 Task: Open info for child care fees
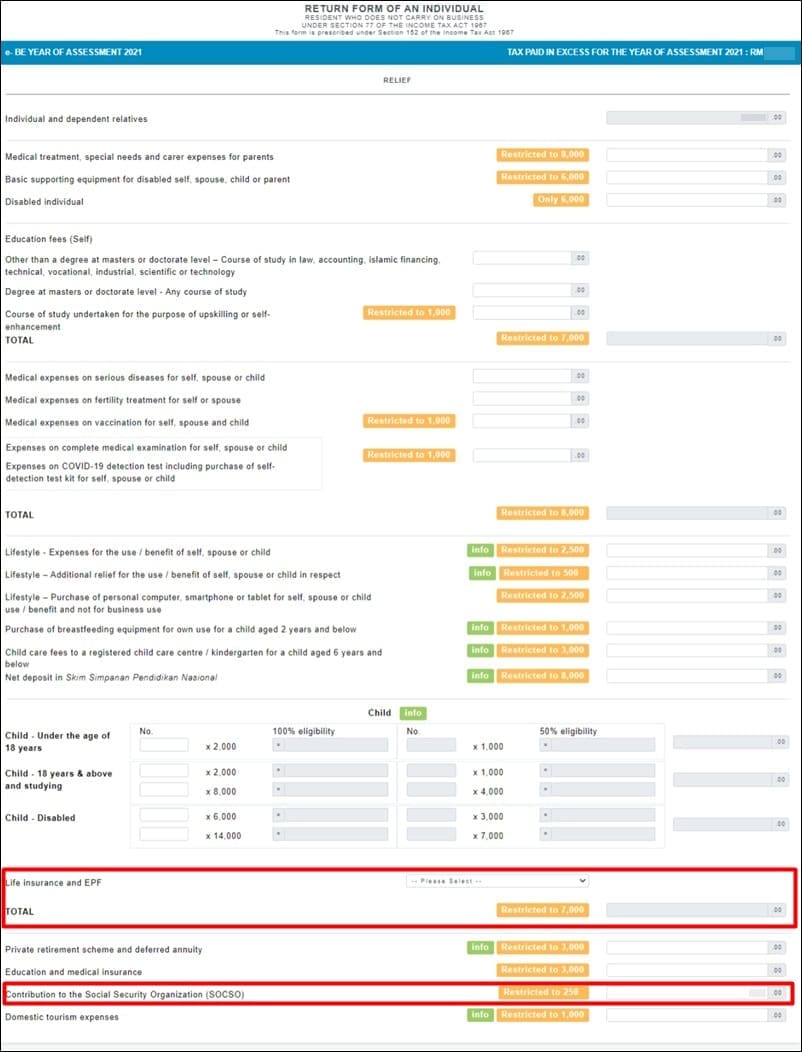point(480,651)
